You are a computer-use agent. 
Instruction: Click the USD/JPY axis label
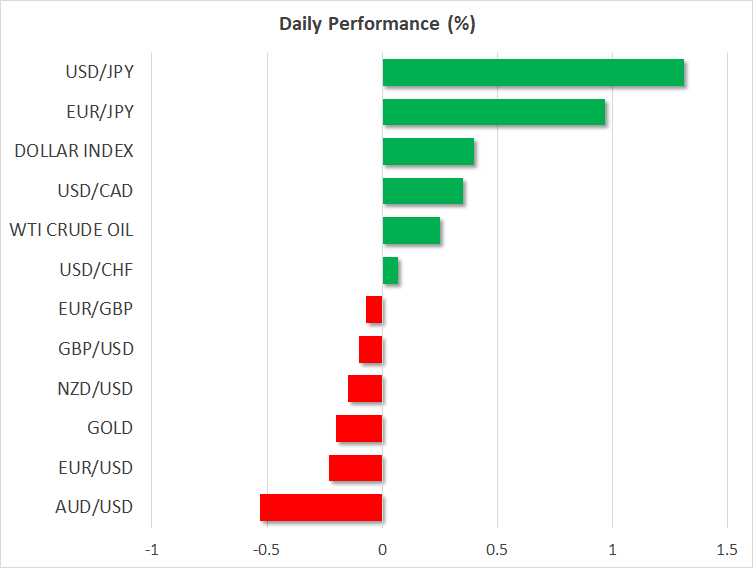tap(100, 73)
